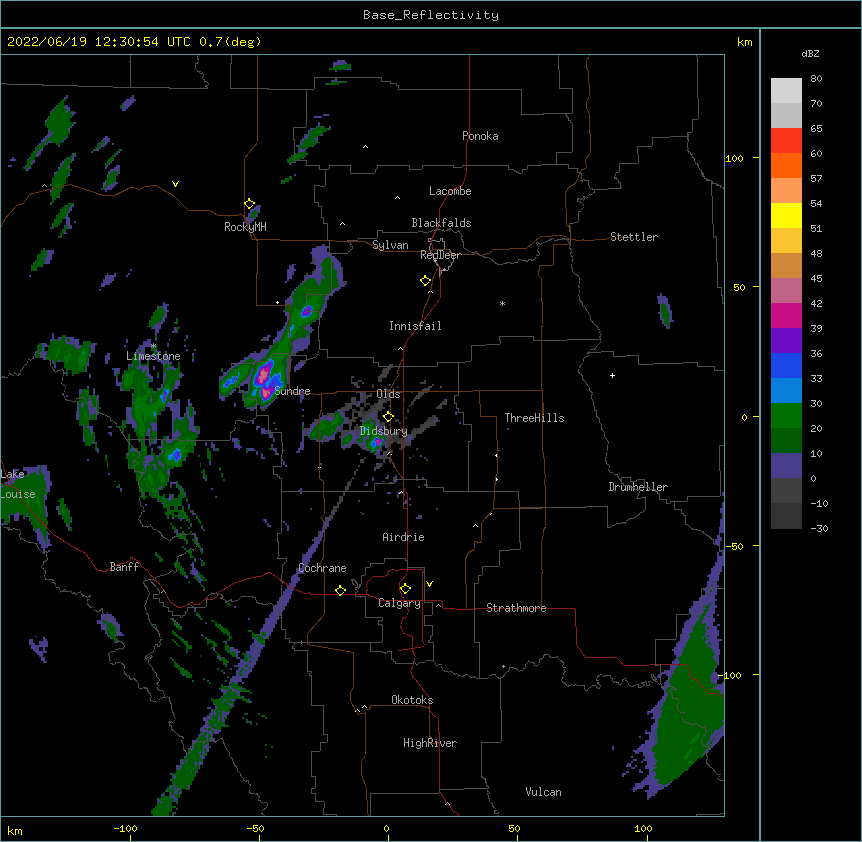Screen dimensions: 862x842
Task: Click the -100 tick label on the horizontal axis
Action: click(125, 828)
